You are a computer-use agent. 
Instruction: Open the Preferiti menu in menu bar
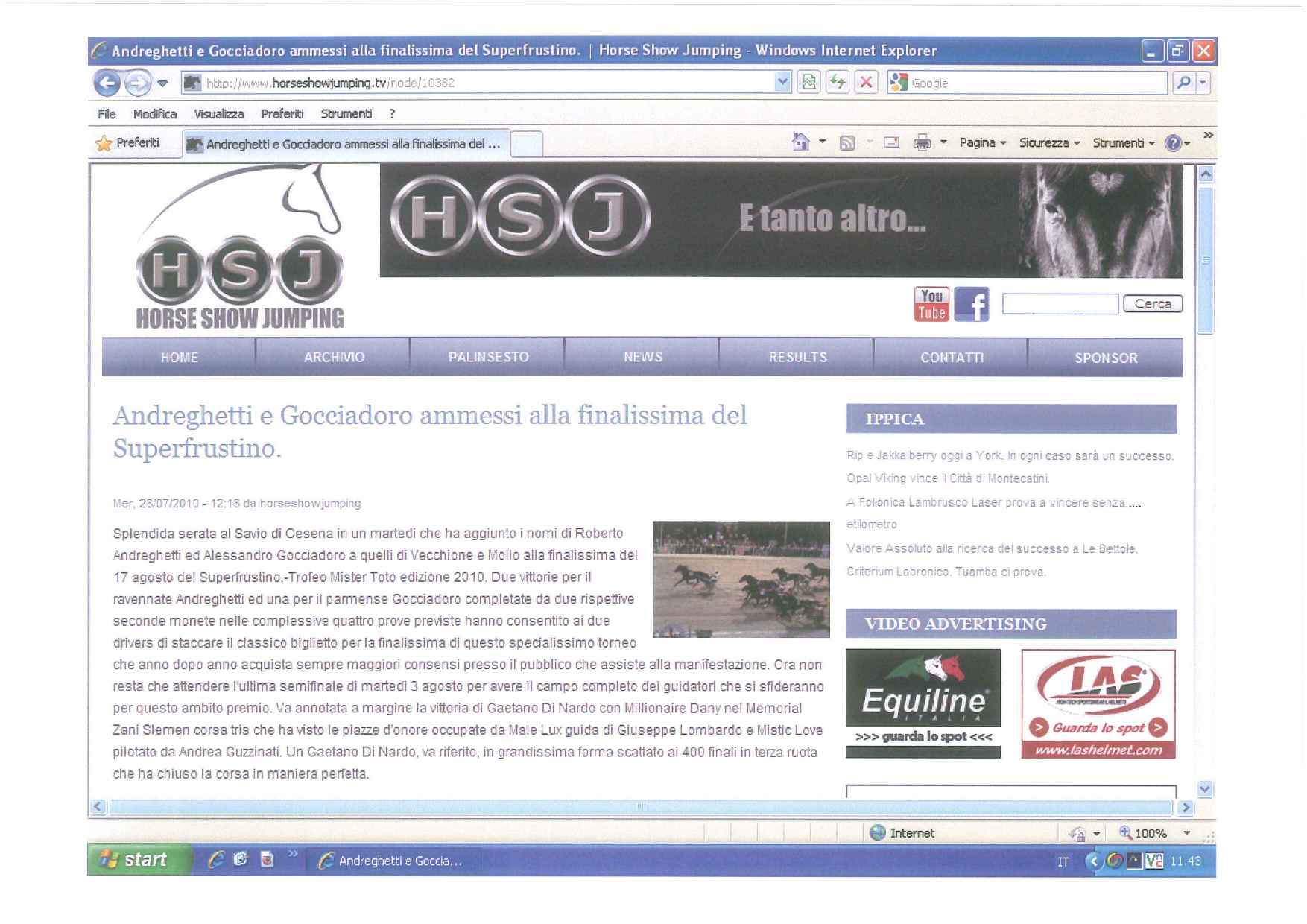click(x=282, y=114)
